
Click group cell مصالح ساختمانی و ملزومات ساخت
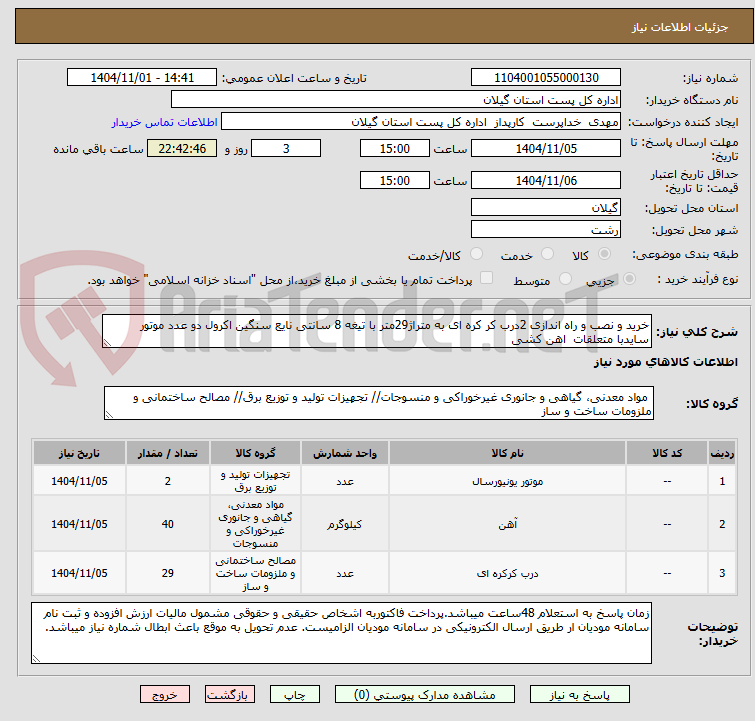(x=255, y=573)
